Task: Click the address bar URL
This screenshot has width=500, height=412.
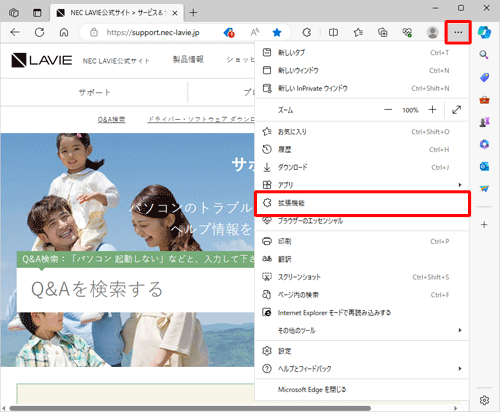Action: point(153,32)
